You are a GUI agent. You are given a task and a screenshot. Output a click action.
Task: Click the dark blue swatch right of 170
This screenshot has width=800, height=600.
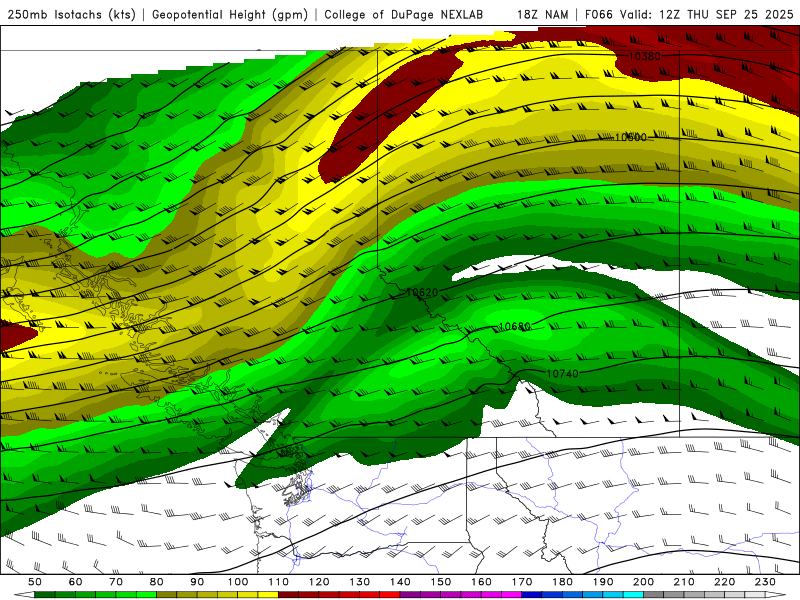point(532,595)
